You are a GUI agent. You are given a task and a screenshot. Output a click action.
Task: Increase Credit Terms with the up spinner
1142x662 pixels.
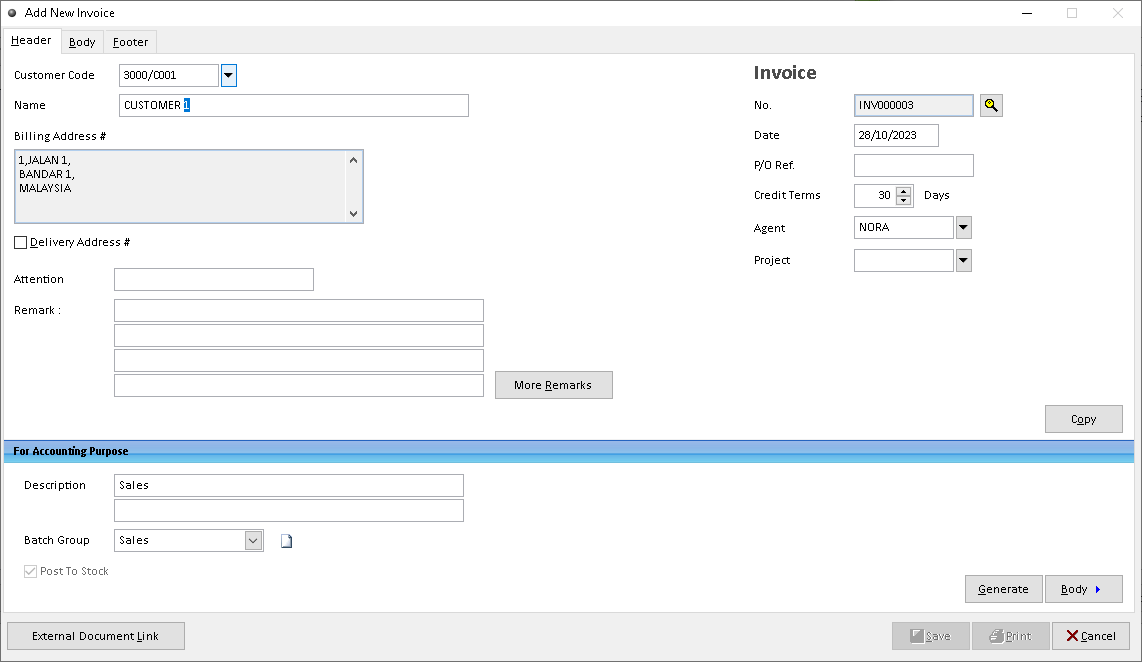pos(902,191)
